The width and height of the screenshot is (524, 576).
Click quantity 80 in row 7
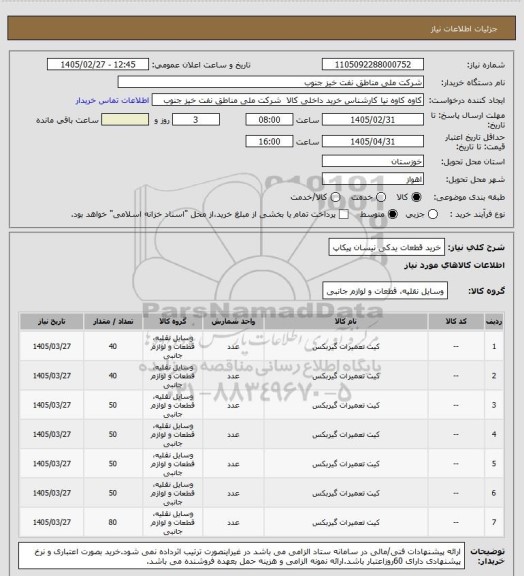[113, 522]
